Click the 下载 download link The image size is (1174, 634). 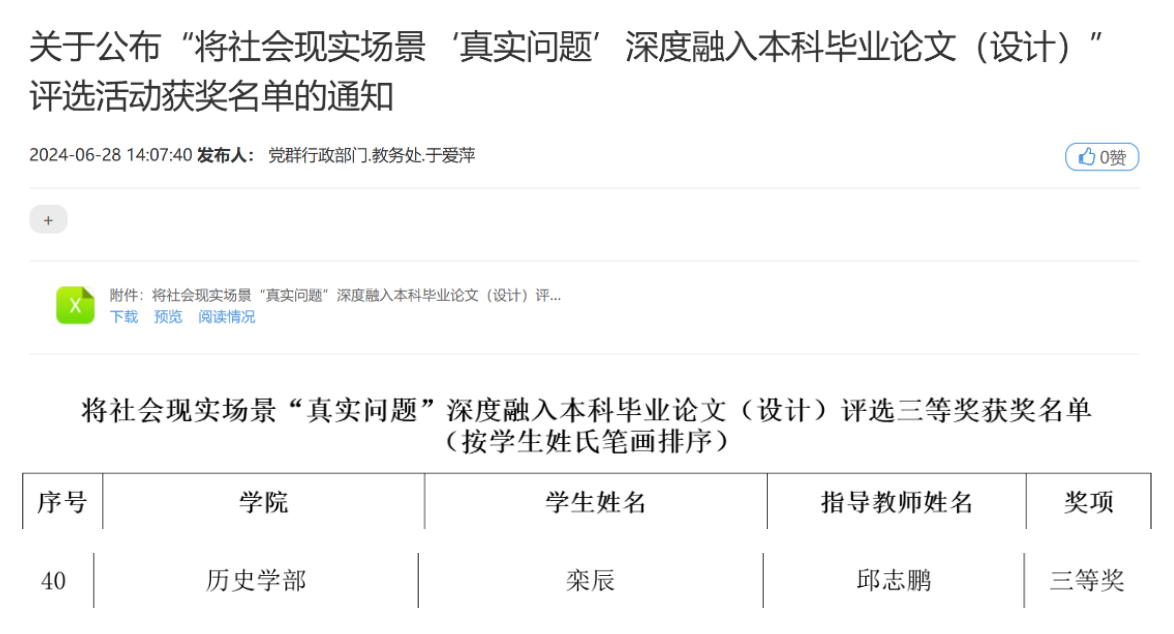[124, 317]
